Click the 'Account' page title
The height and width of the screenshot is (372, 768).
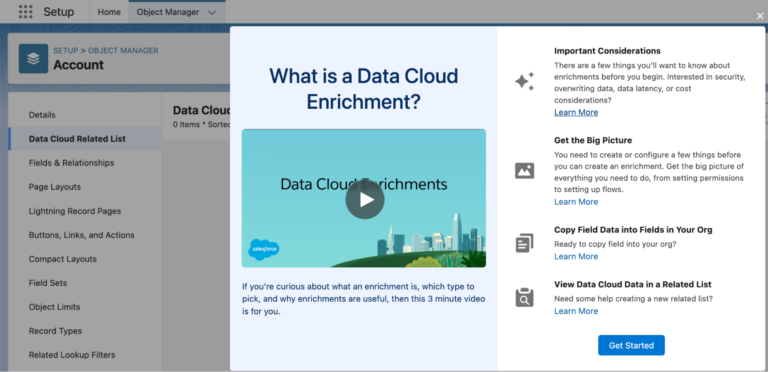pos(78,65)
